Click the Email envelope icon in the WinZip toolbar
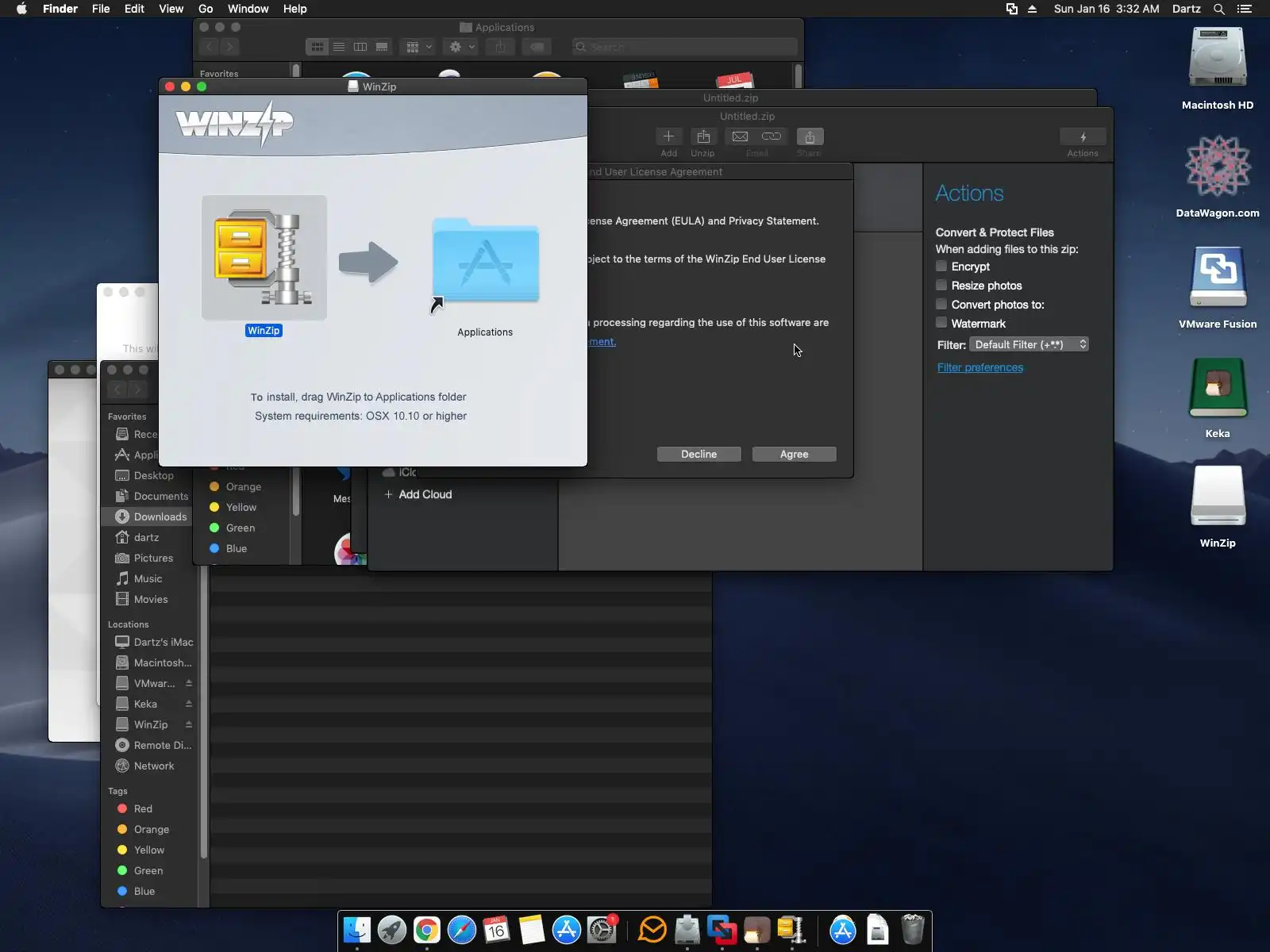 click(740, 136)
